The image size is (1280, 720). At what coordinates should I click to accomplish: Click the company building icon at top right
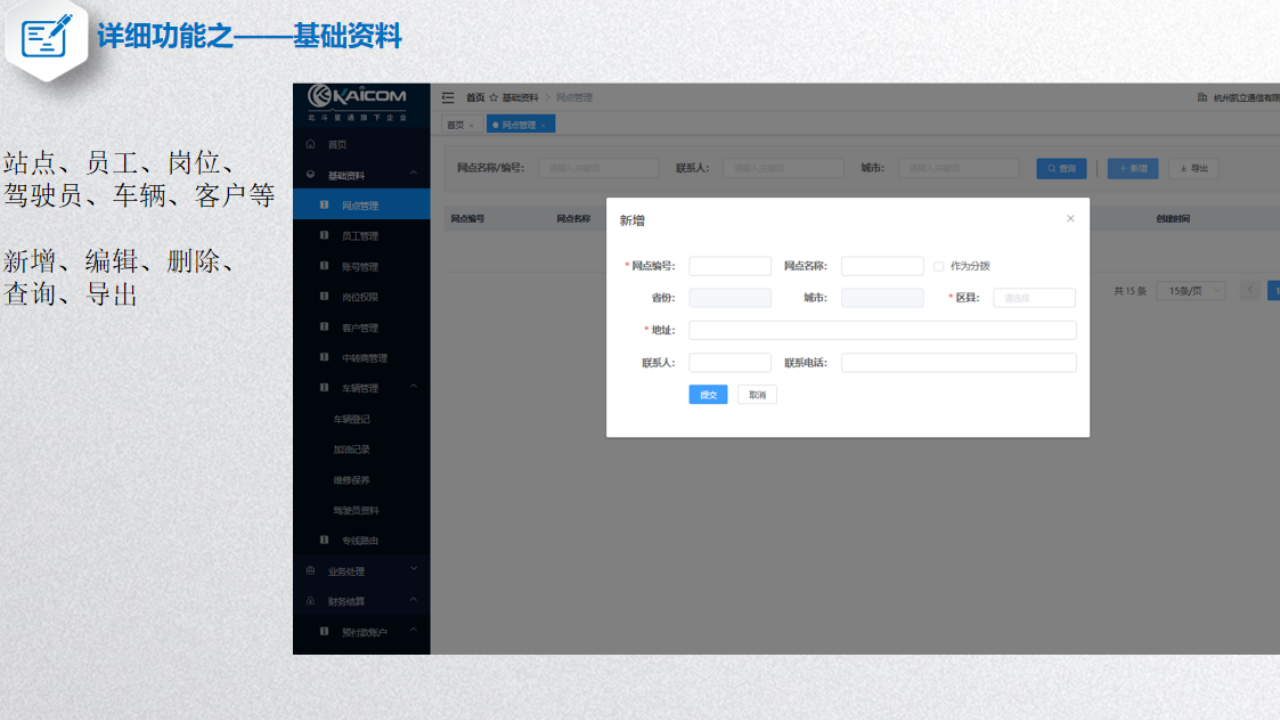point(1202,98)
